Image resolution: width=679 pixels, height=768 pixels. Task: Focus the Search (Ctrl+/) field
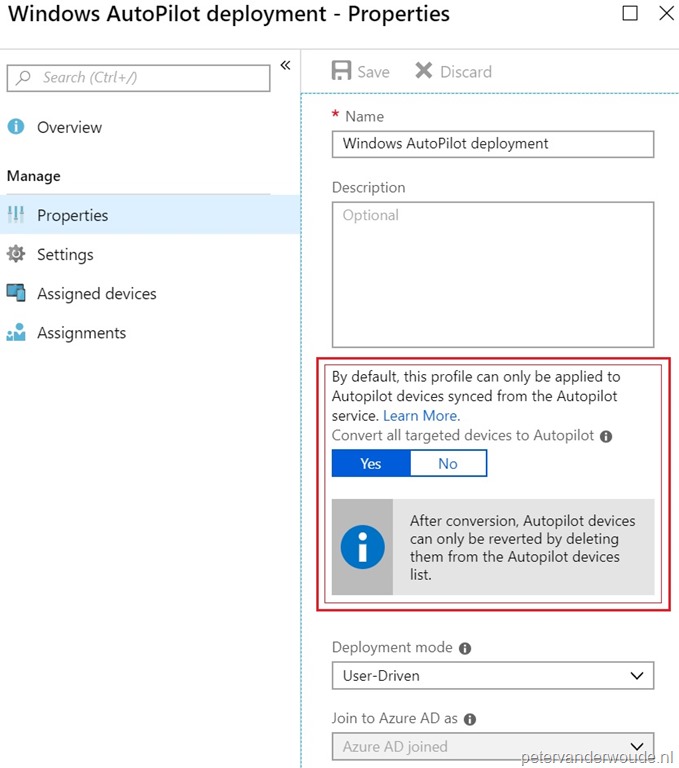(139, 78)
